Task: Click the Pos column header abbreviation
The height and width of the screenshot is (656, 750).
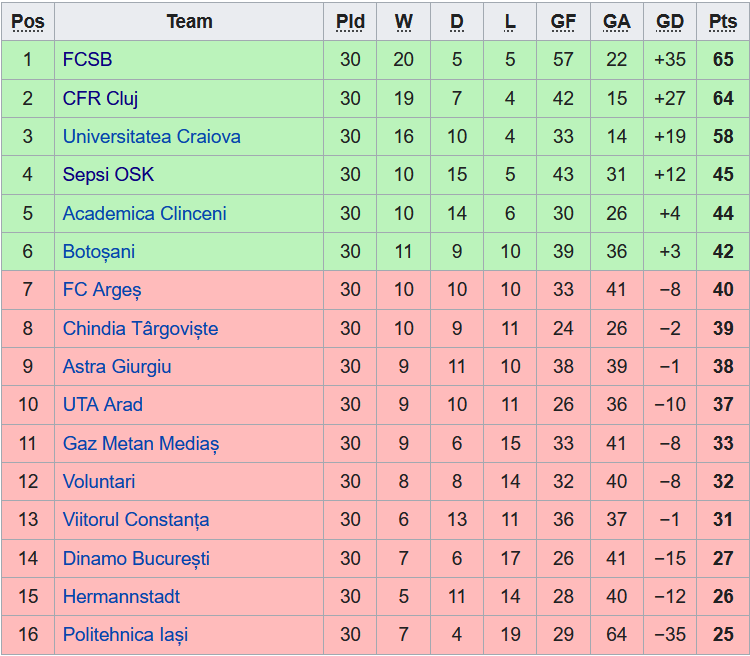Action: 28,22
